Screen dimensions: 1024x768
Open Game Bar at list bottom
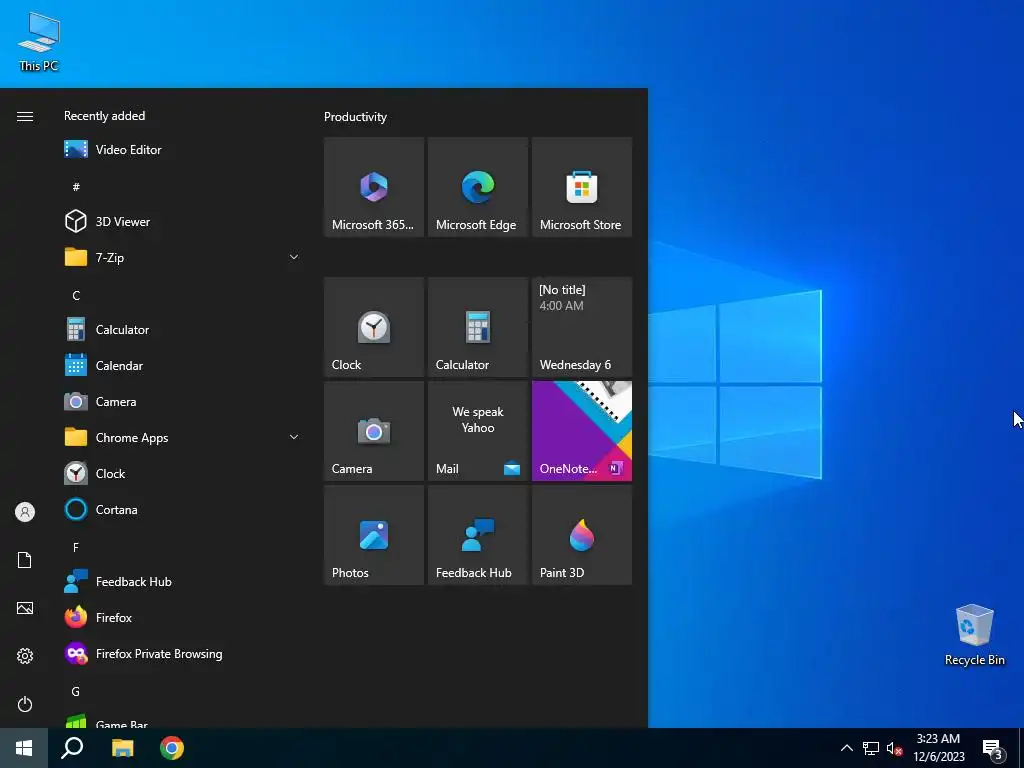[182, 721]
